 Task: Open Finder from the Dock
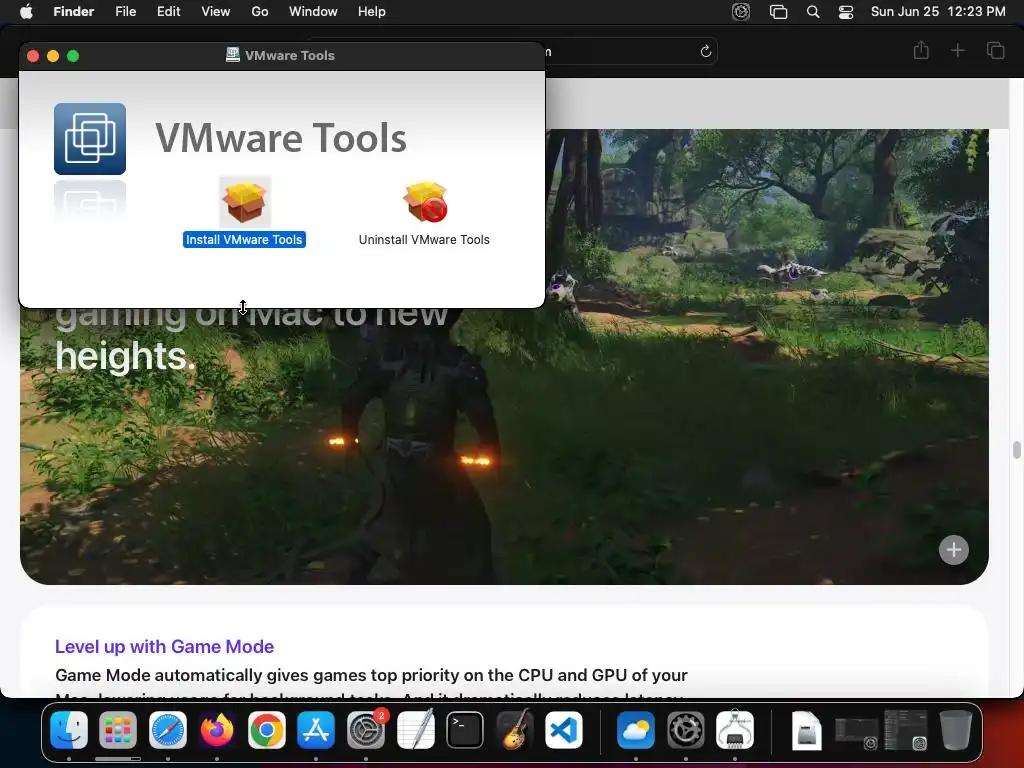69,729
